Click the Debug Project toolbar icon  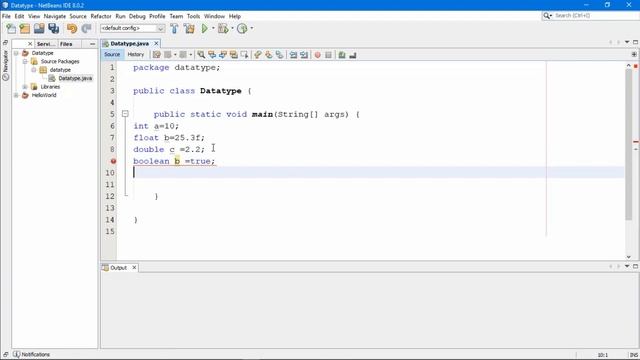click(223, 28)
